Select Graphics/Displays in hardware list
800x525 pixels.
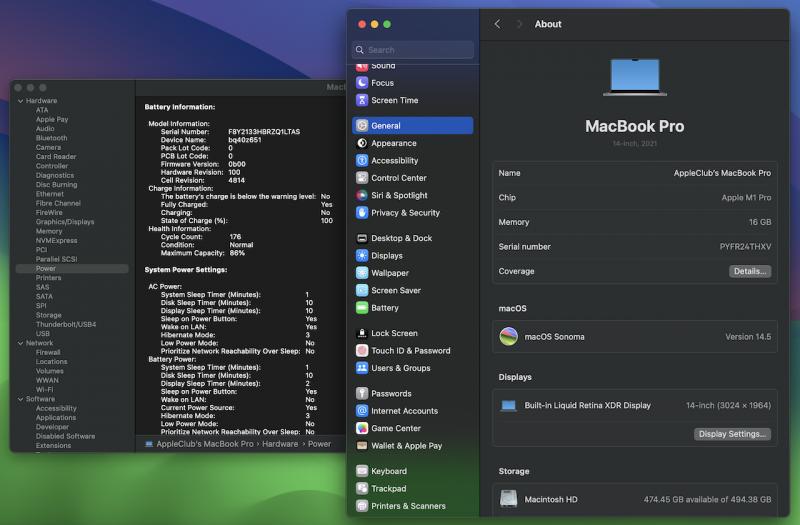pos(65,222)
